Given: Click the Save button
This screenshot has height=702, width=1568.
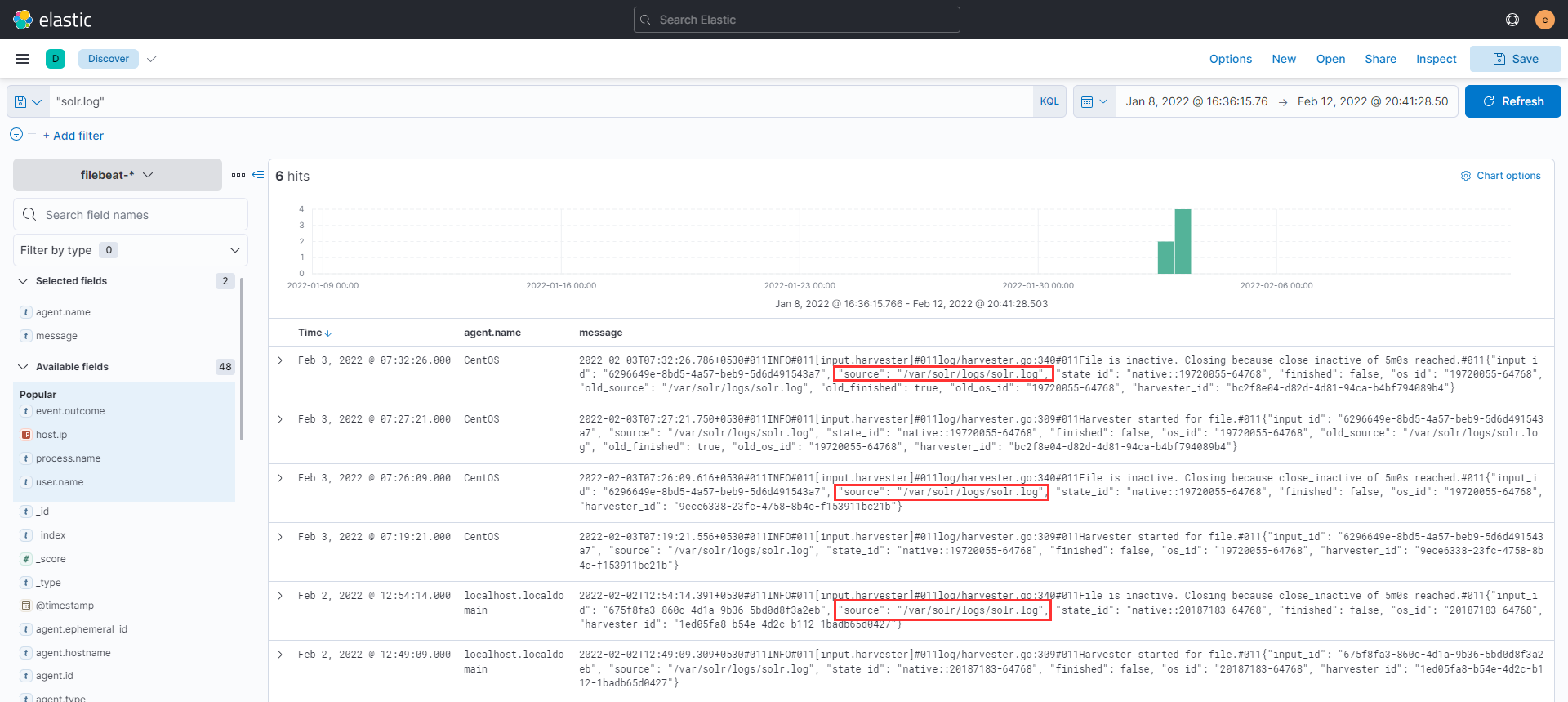Looking at the screenshot, I should tap(1516, 59).
